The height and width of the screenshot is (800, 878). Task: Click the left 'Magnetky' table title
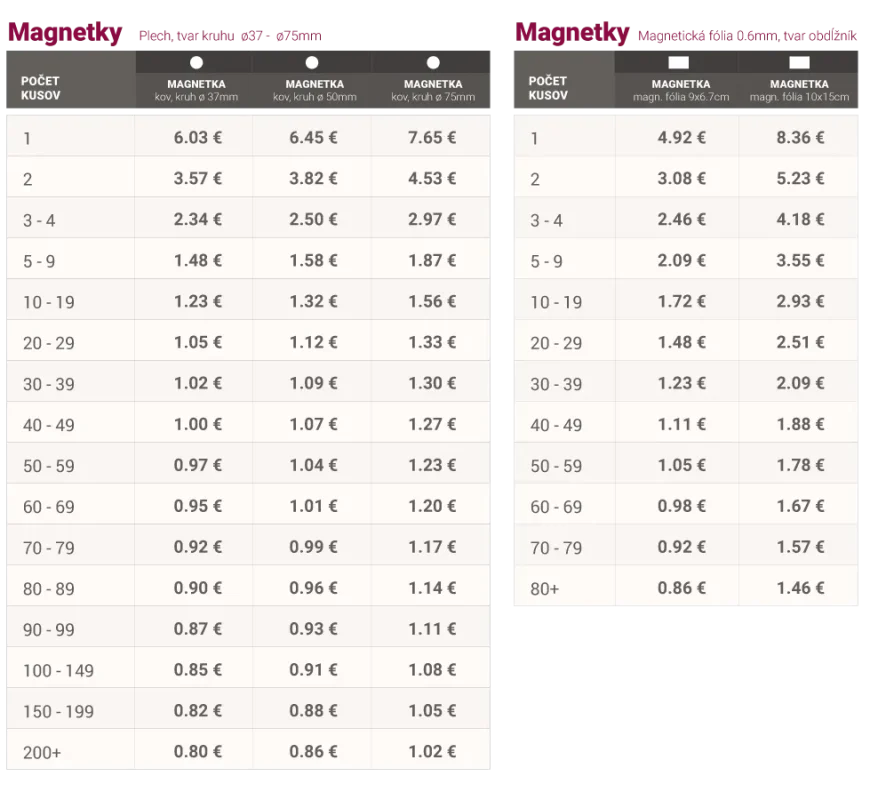click(66, 32)
